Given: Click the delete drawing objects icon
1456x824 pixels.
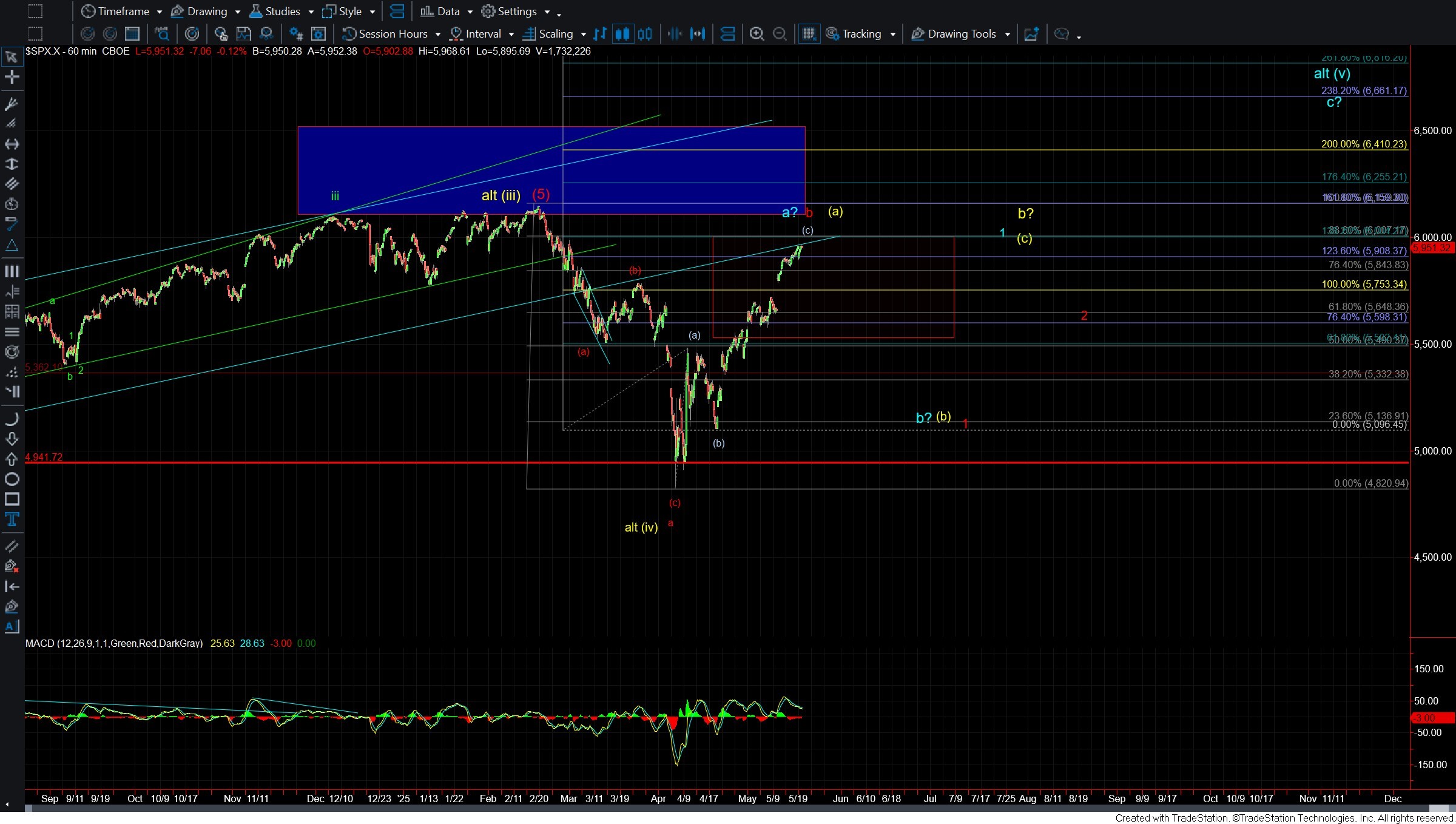Looking at the screenshot, I should tap(12, 566).
